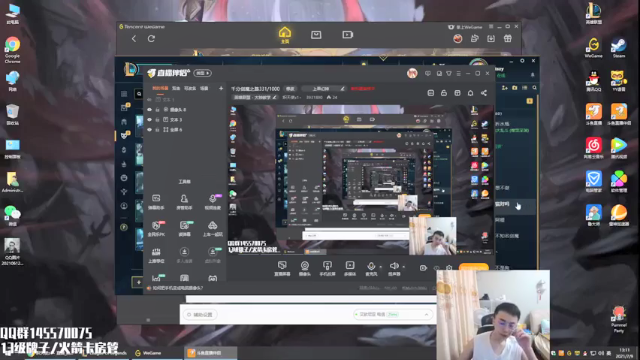Image resolution: width=640 pixels, height=360 pixels.
Task: Open the danmaku assistant tool in the toolbox
Action: 156,202
